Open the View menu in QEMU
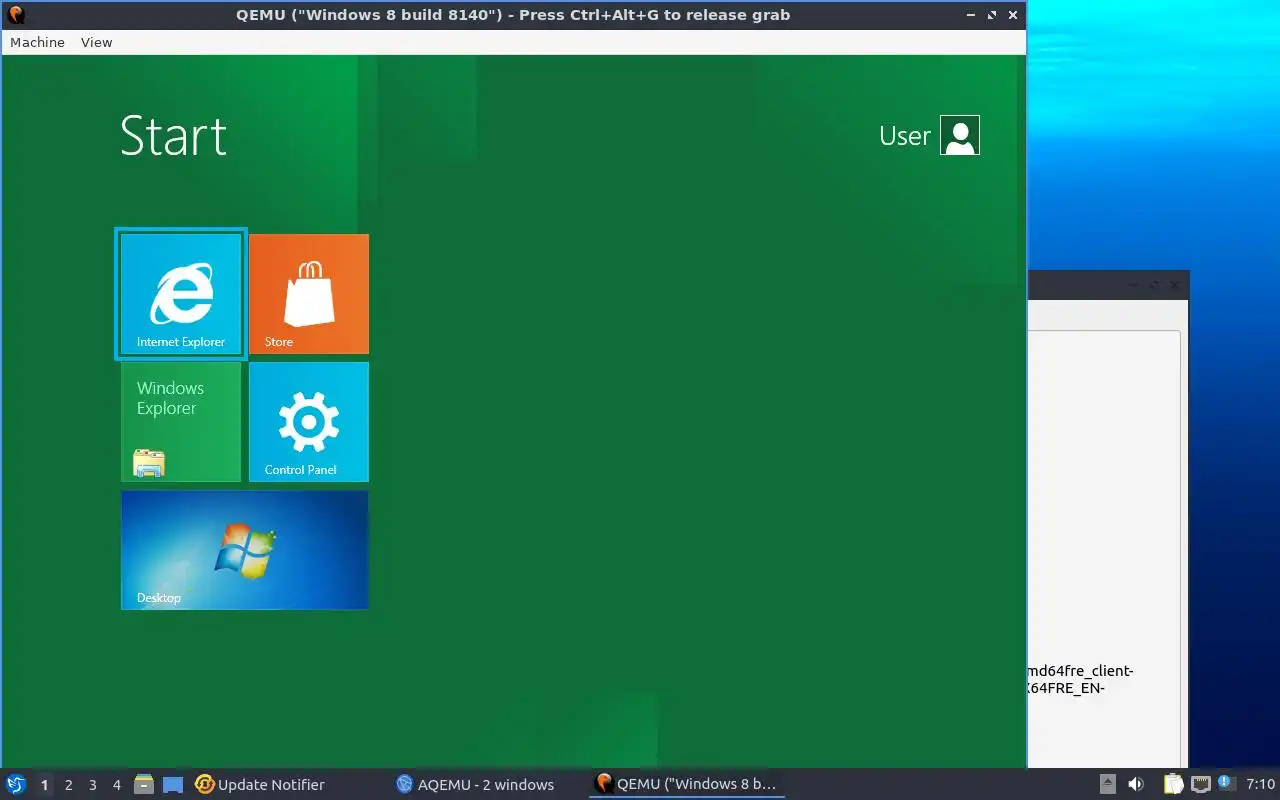Viewport: 1280px width, 800px height. 97,42
